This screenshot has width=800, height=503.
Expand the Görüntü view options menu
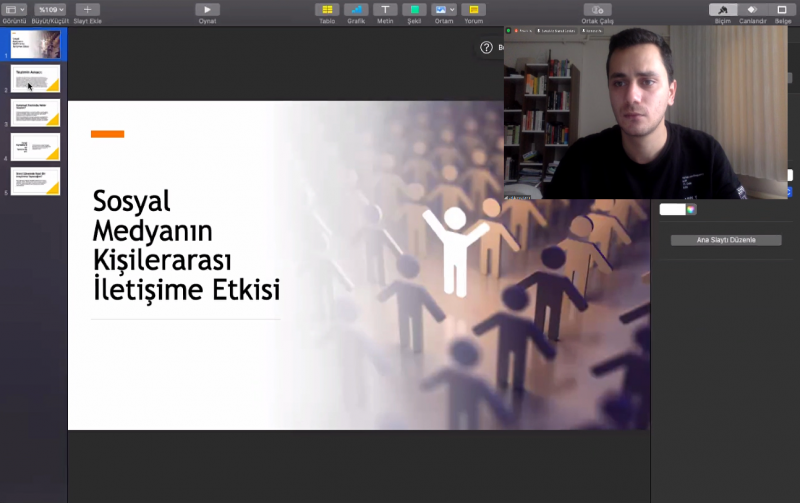tap(14, 10)
